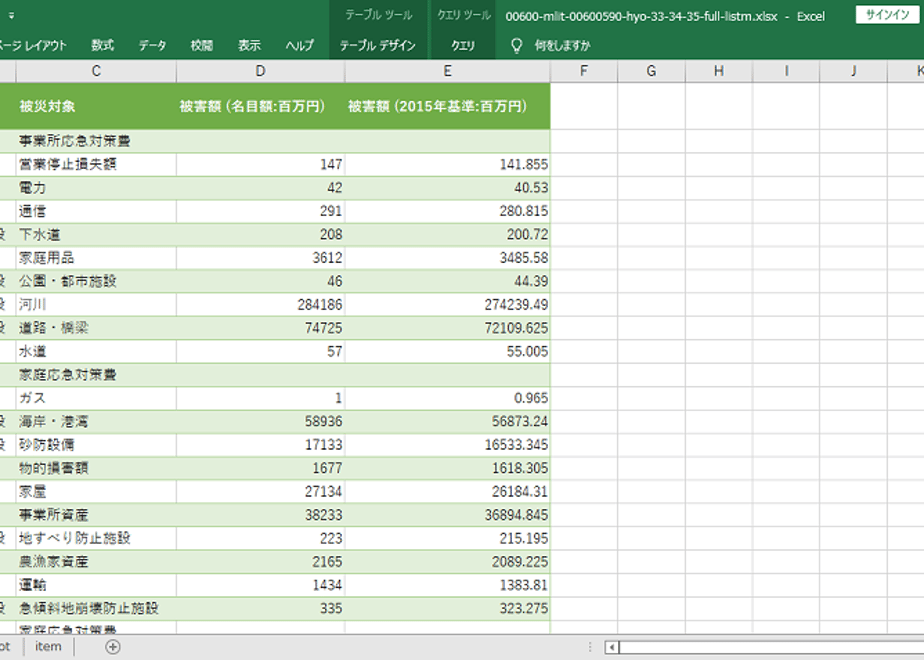
Task: Switch to the item sheet tab
Action: [x=48, y=646]
